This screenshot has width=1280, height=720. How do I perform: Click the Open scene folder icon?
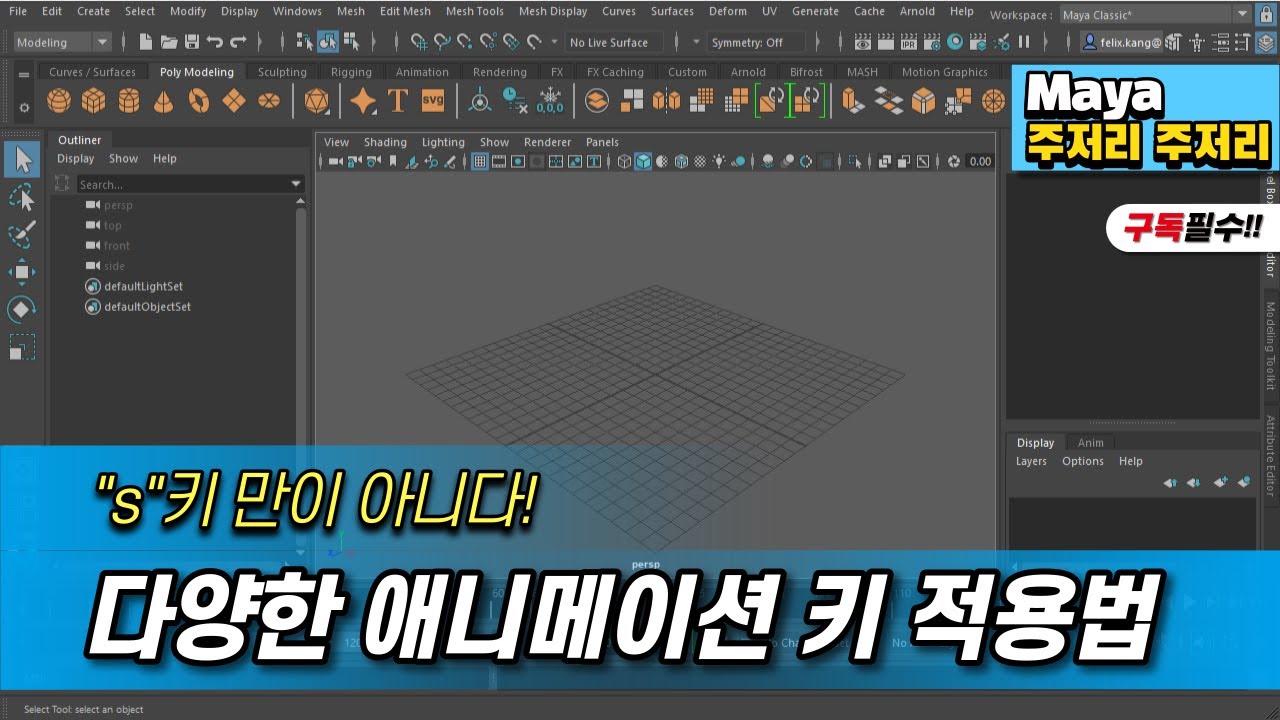(x=168, y=42)
